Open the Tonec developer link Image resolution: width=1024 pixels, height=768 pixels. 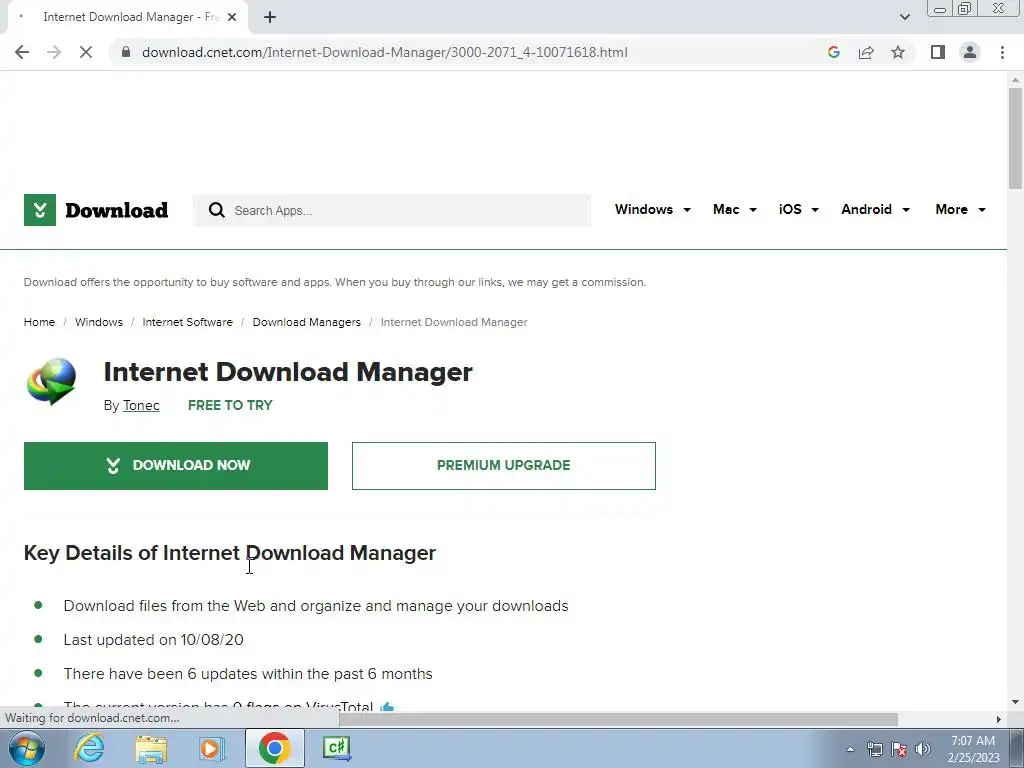tap(141, 406)
